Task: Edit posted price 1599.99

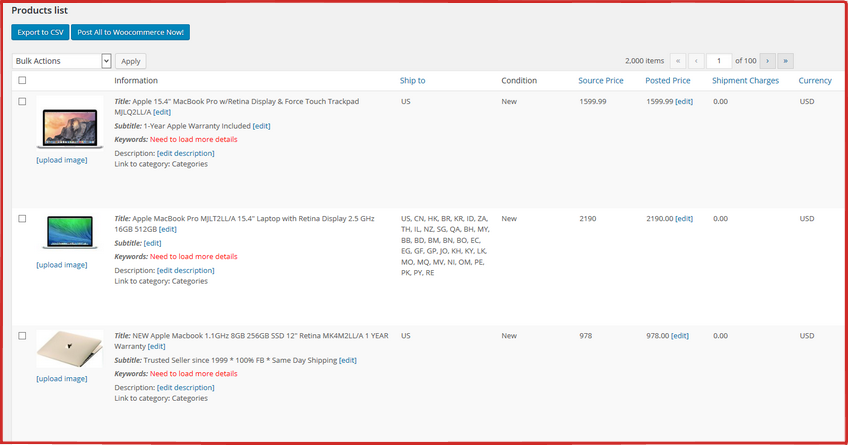Action: pyautogui.click(x=684, y=102)
